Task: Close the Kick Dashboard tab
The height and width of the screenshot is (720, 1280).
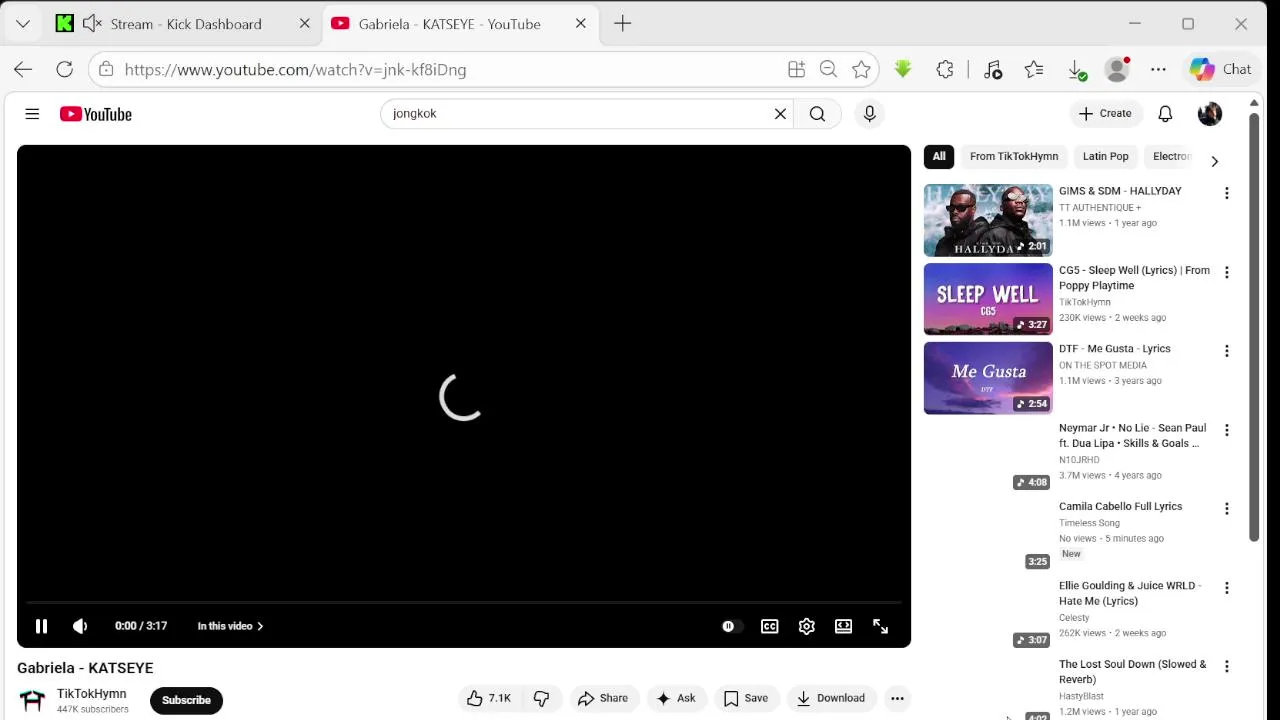Action: coord(305,24)
